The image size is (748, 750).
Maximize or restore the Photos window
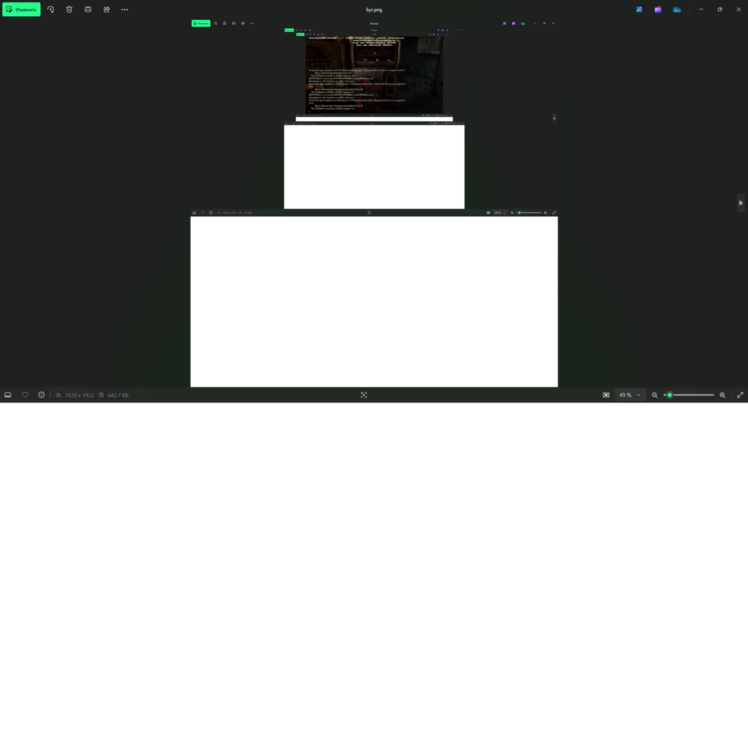(720, 10)
